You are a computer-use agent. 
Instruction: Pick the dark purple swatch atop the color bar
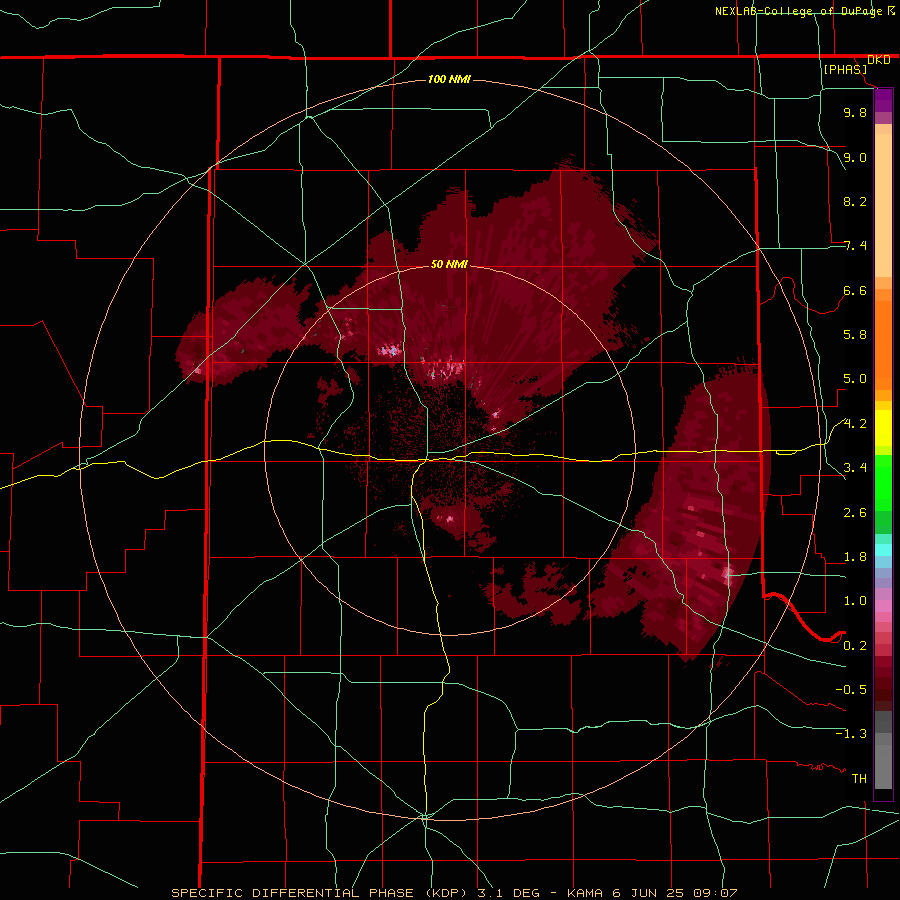tap(883, 101)
